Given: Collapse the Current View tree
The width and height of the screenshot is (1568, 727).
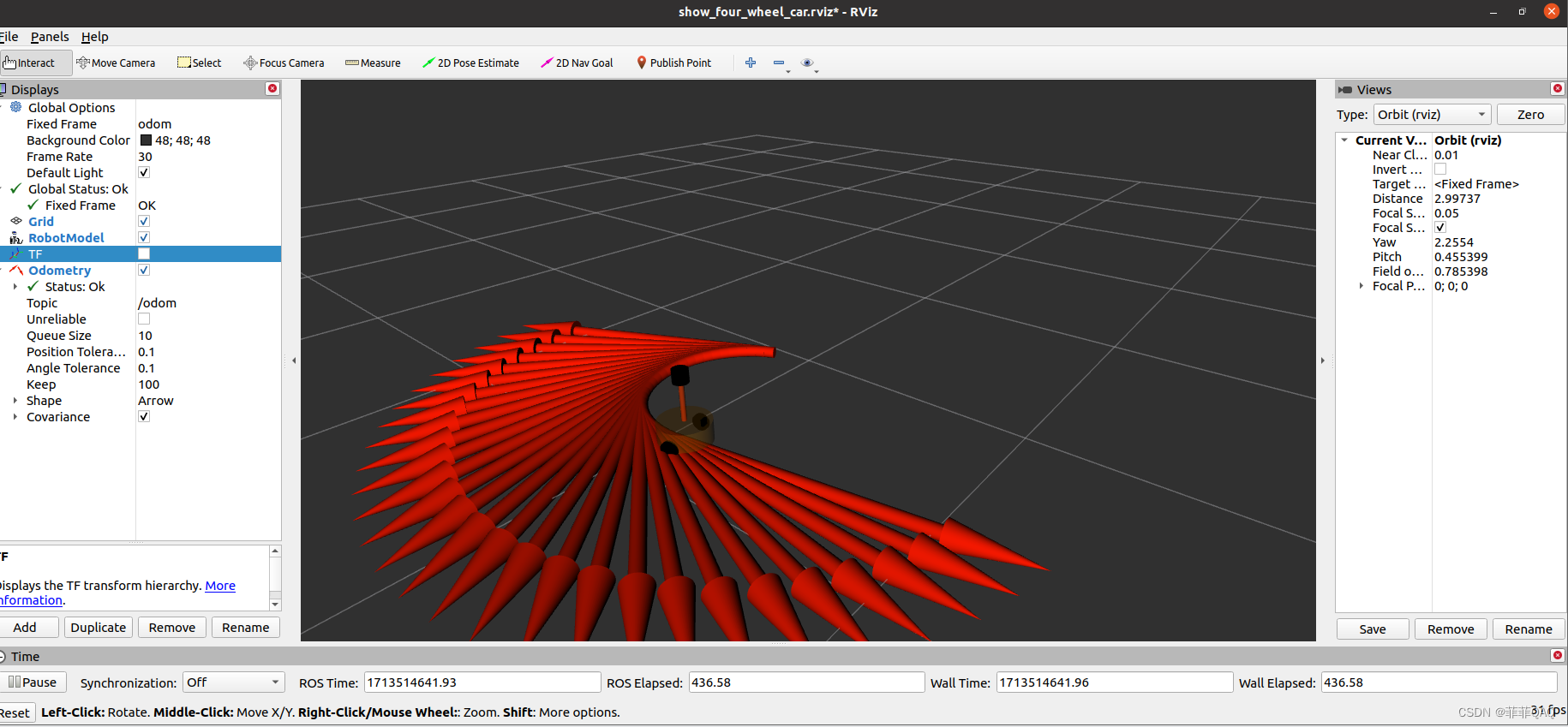Looking at the screenshot, I should point(1344,140).
